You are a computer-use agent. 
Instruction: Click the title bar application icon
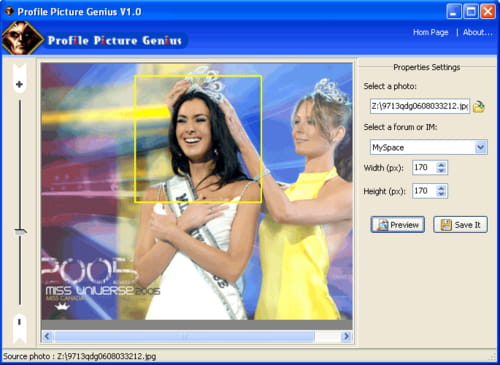pos(9,12)
